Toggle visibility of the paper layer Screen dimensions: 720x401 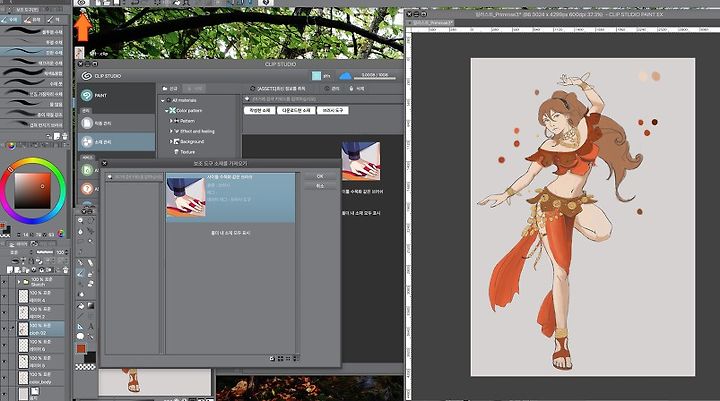pyautogui.click(x=4, y=394)
